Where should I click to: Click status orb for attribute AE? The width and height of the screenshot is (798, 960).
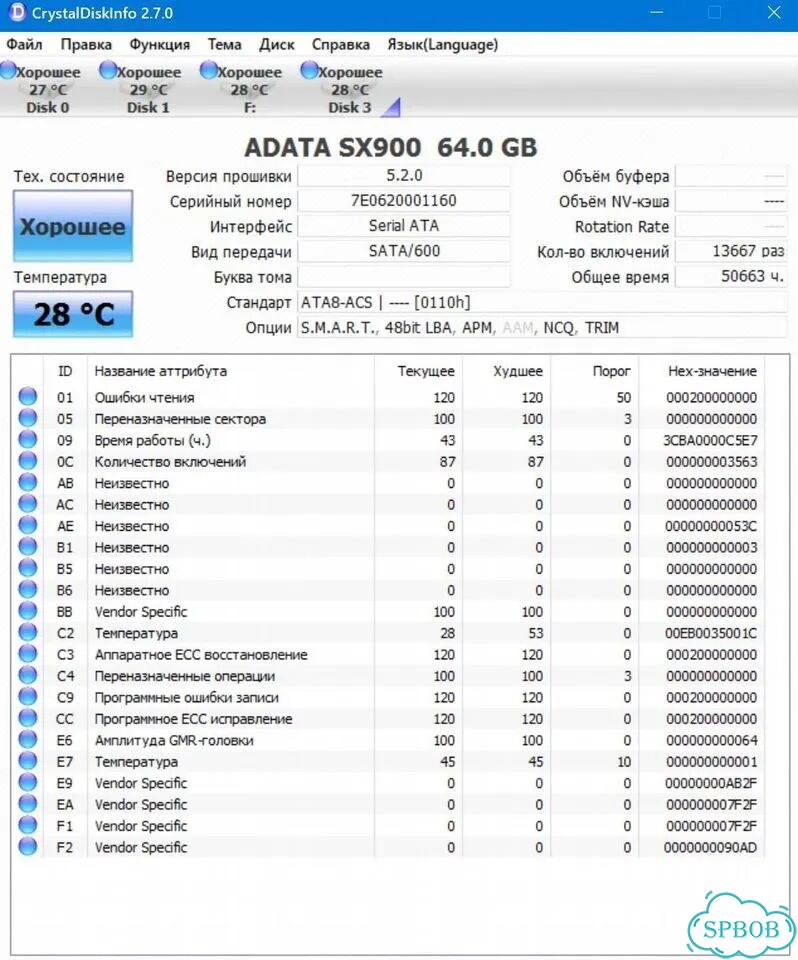28,525
